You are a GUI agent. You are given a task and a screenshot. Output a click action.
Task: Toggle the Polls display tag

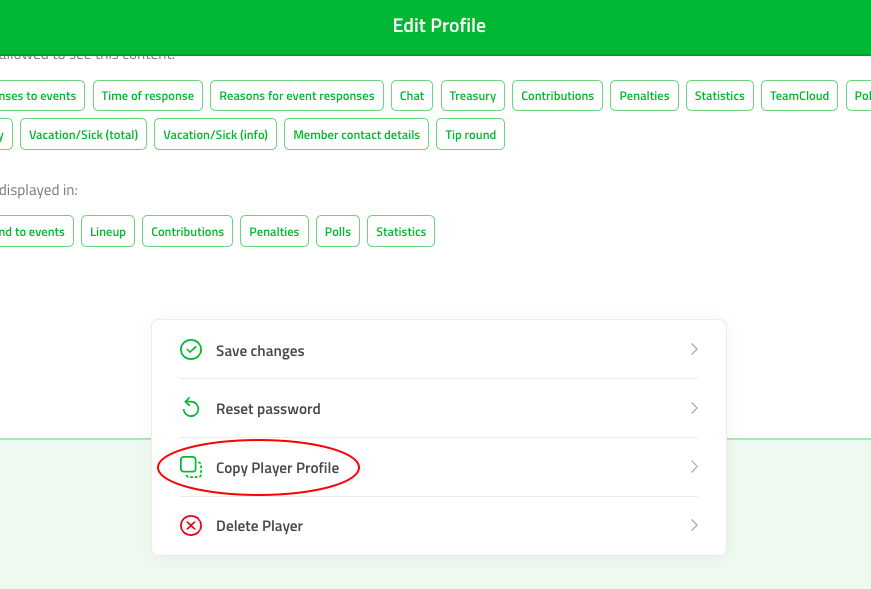pyautogui.click(x=338, y=231)
